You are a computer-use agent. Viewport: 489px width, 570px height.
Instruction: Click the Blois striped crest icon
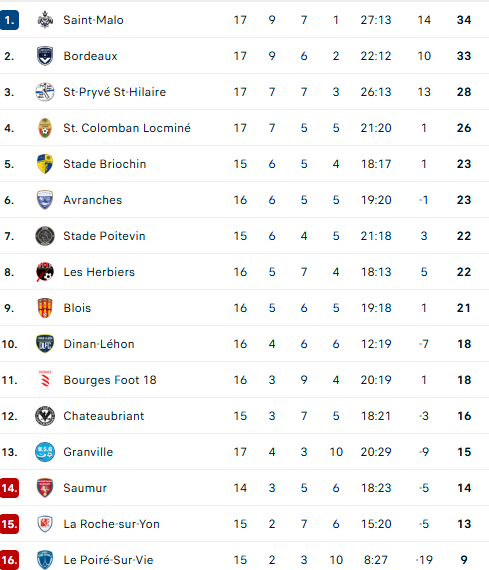point(45,308)
